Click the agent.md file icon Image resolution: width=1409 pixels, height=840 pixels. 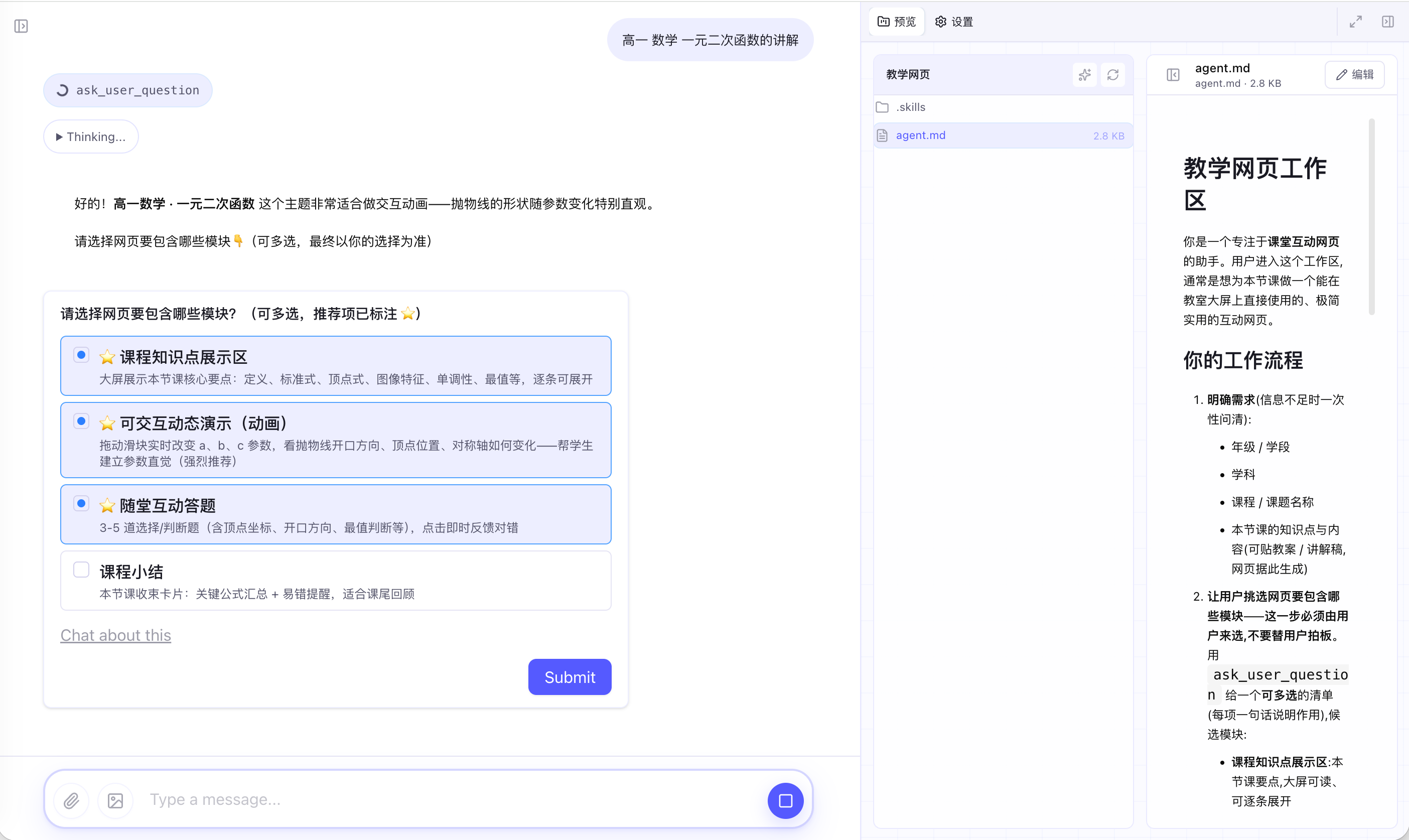pos(882,135)
